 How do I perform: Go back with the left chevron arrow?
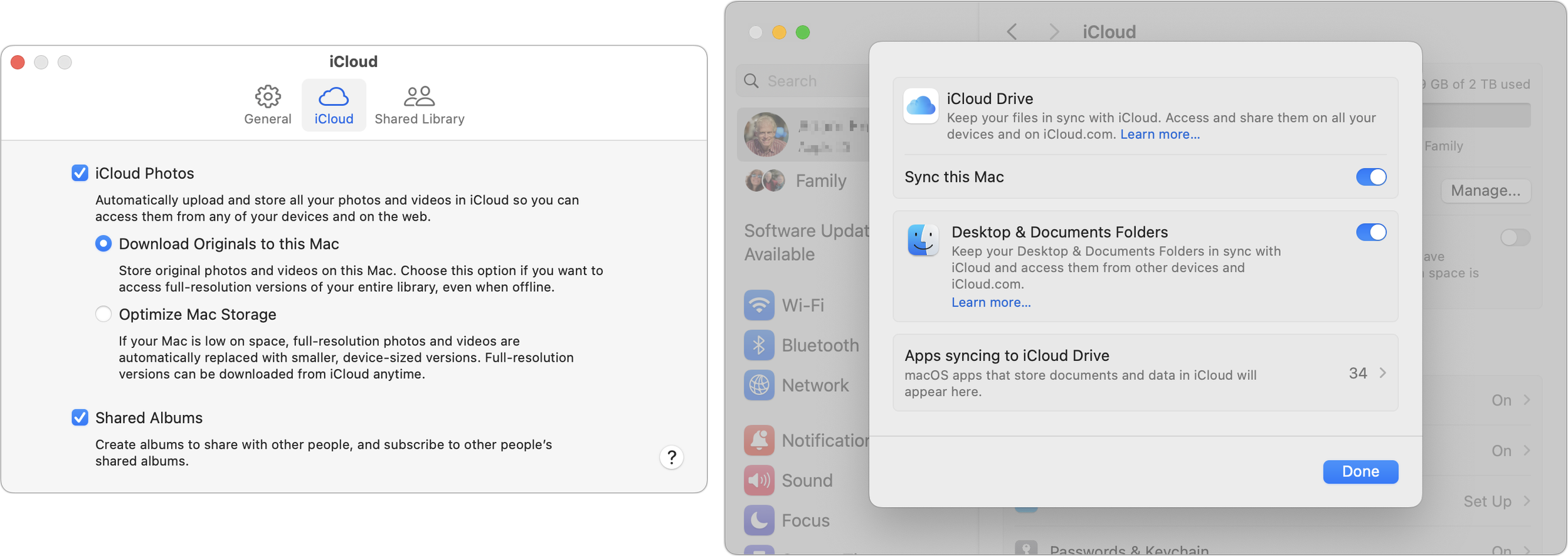[x=1012, y=32]
